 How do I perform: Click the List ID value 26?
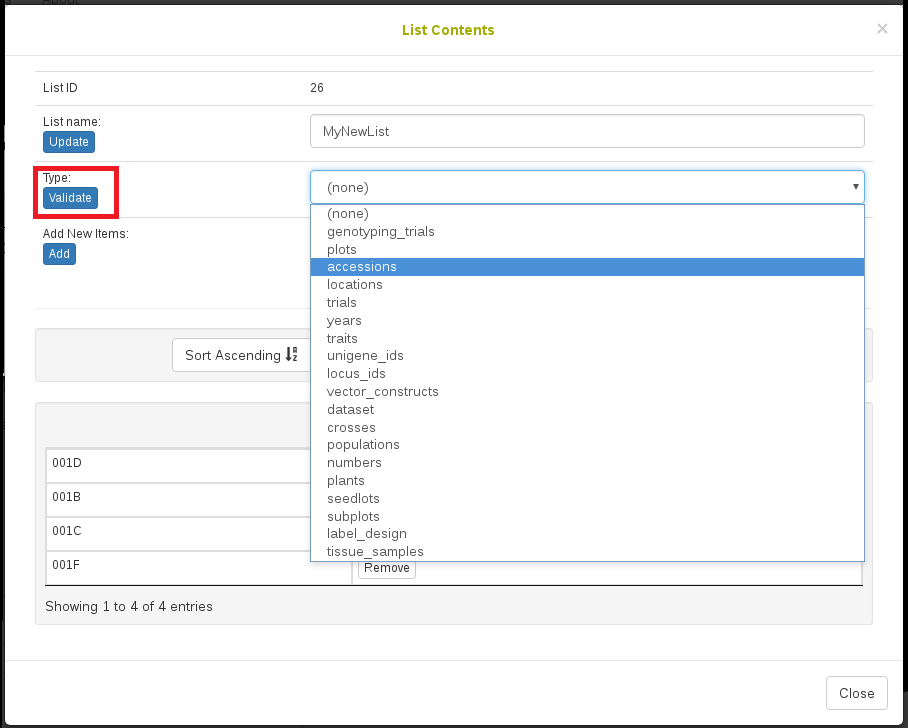[x=317, y=88]
